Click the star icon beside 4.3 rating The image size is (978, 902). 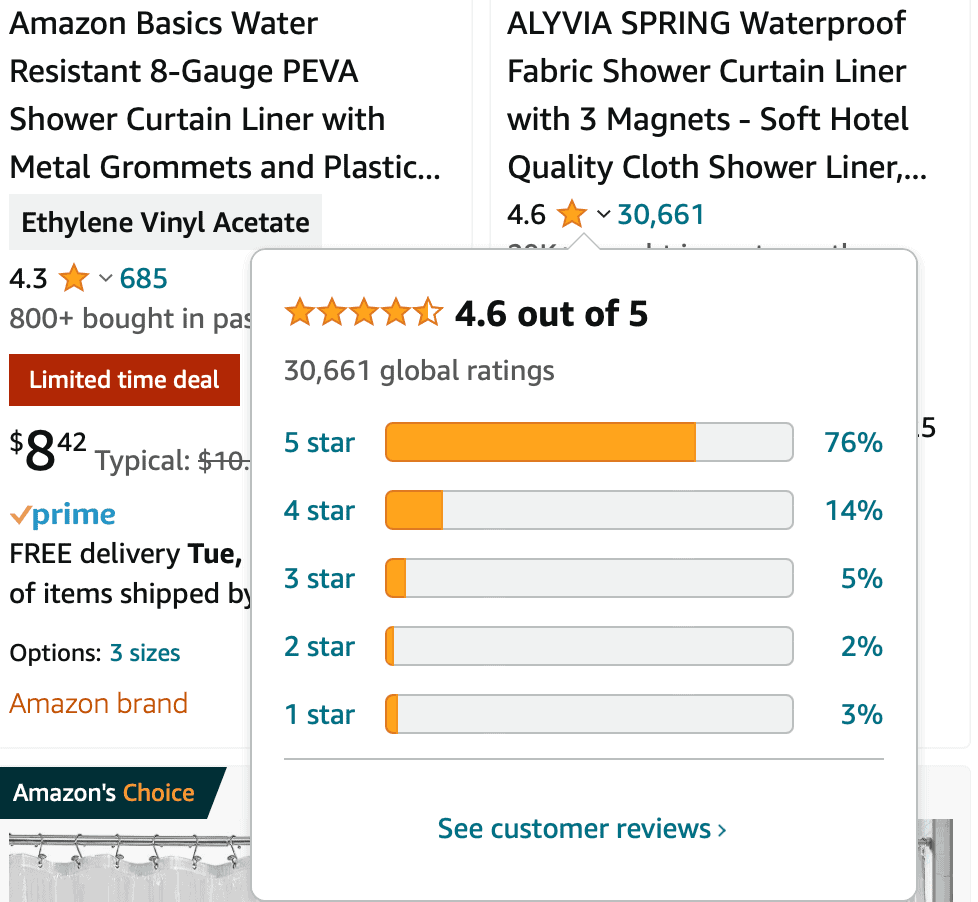72,279
